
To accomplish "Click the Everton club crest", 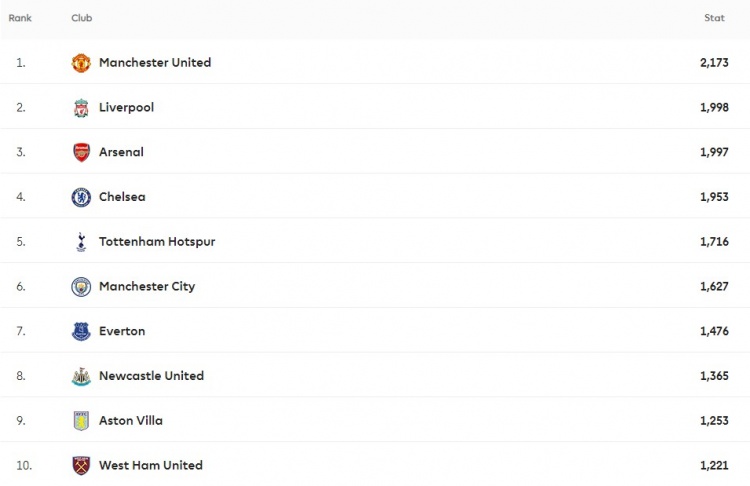I will tap(81, 331).
